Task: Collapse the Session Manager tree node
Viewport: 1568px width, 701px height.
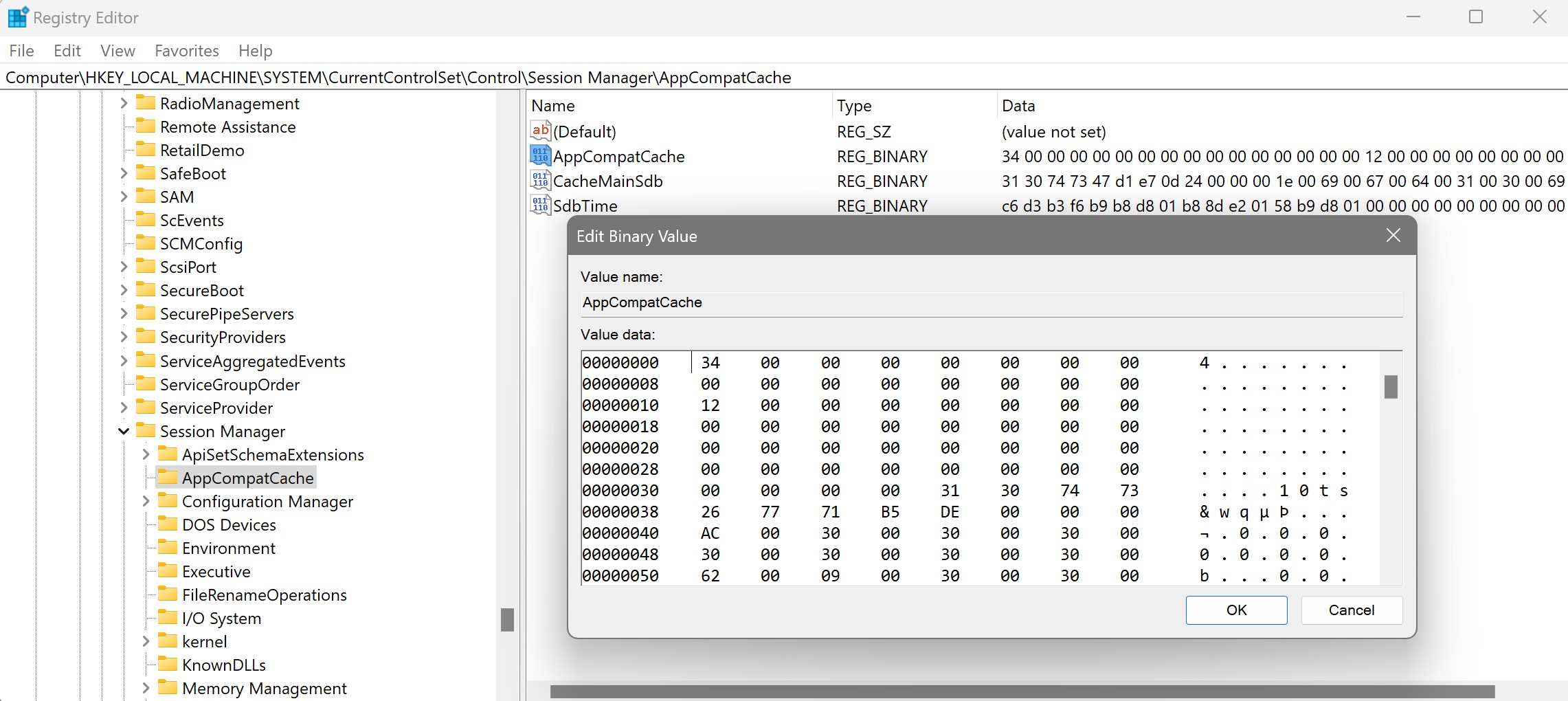Action: (124, 431)
